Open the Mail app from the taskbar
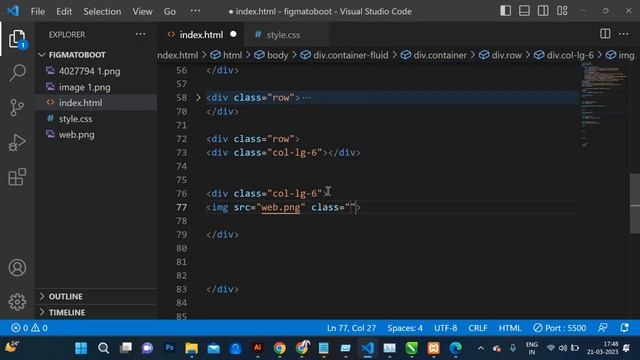 (213, 348)
